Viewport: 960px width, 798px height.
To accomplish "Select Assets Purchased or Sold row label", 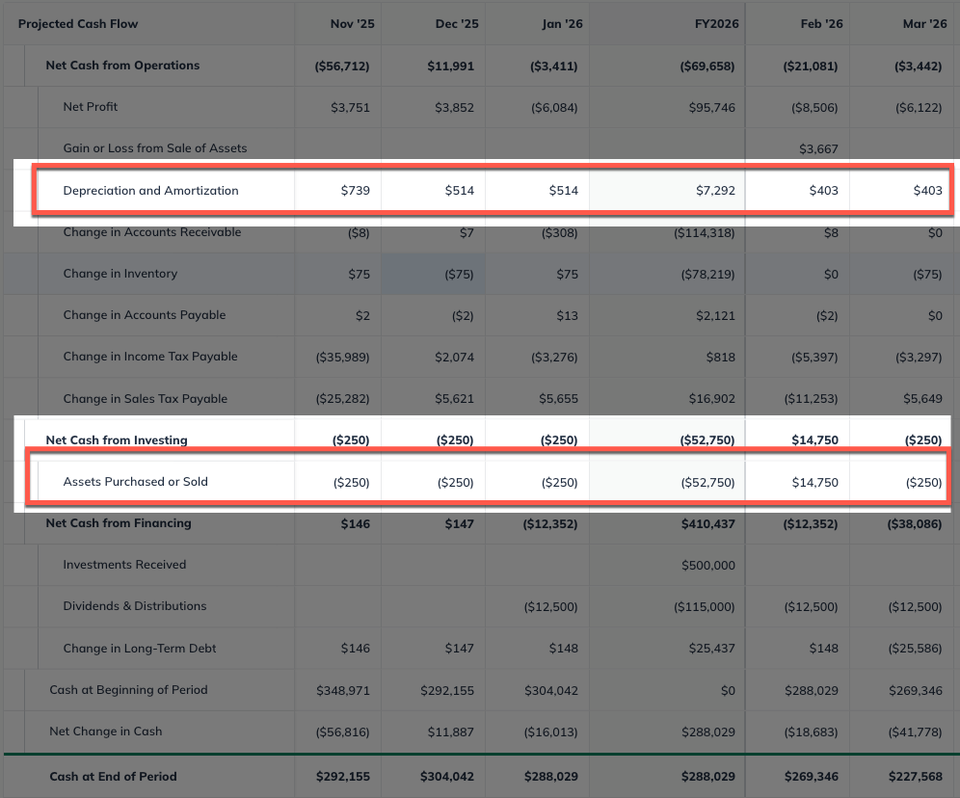I will (135, 482).
